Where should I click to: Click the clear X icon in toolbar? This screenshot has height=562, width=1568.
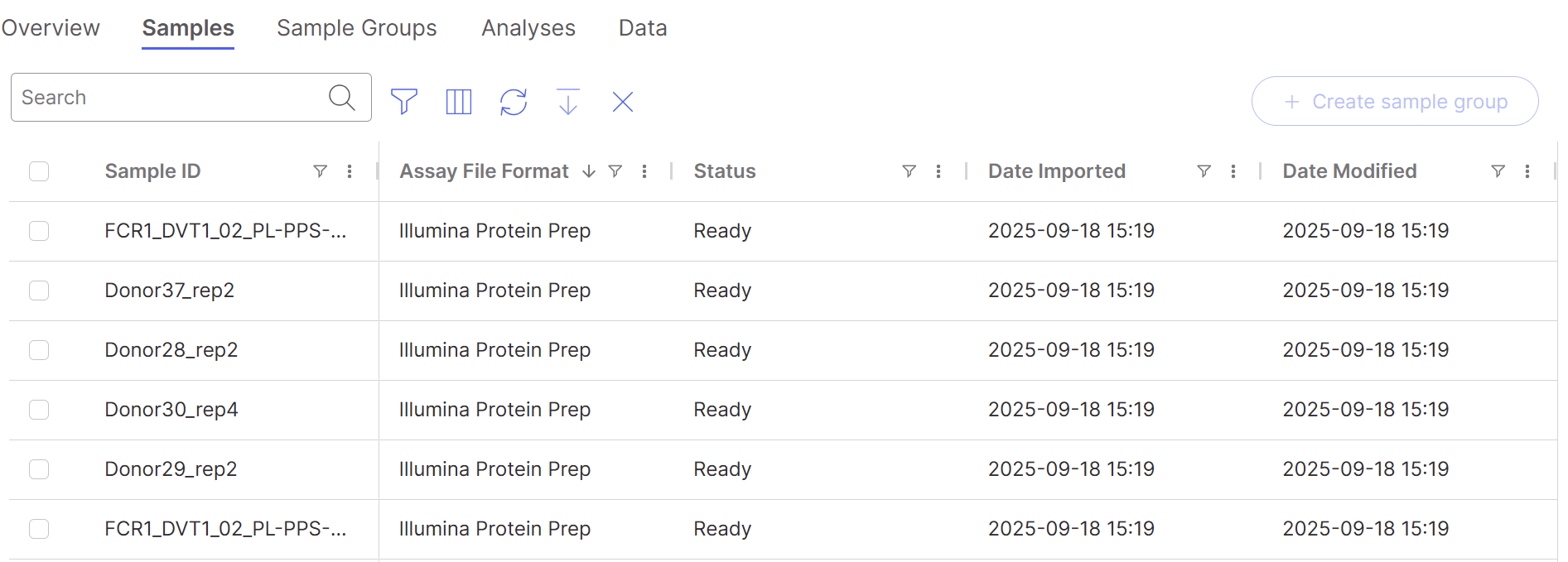(x=623, y=101)
